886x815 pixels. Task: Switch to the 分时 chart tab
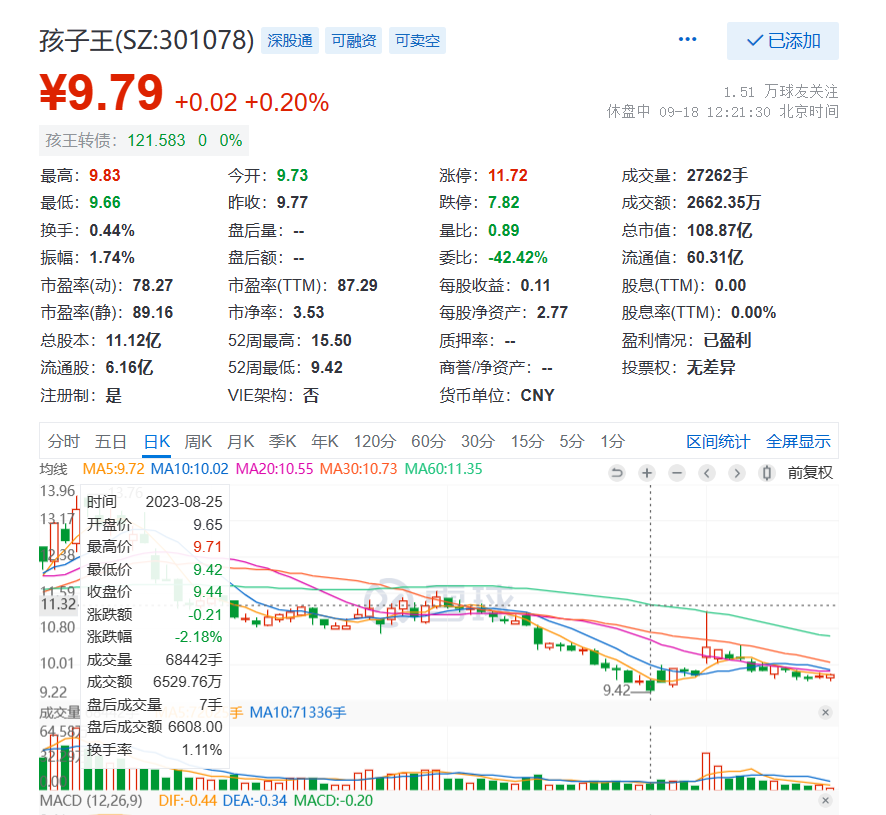(x=63, y=441)
